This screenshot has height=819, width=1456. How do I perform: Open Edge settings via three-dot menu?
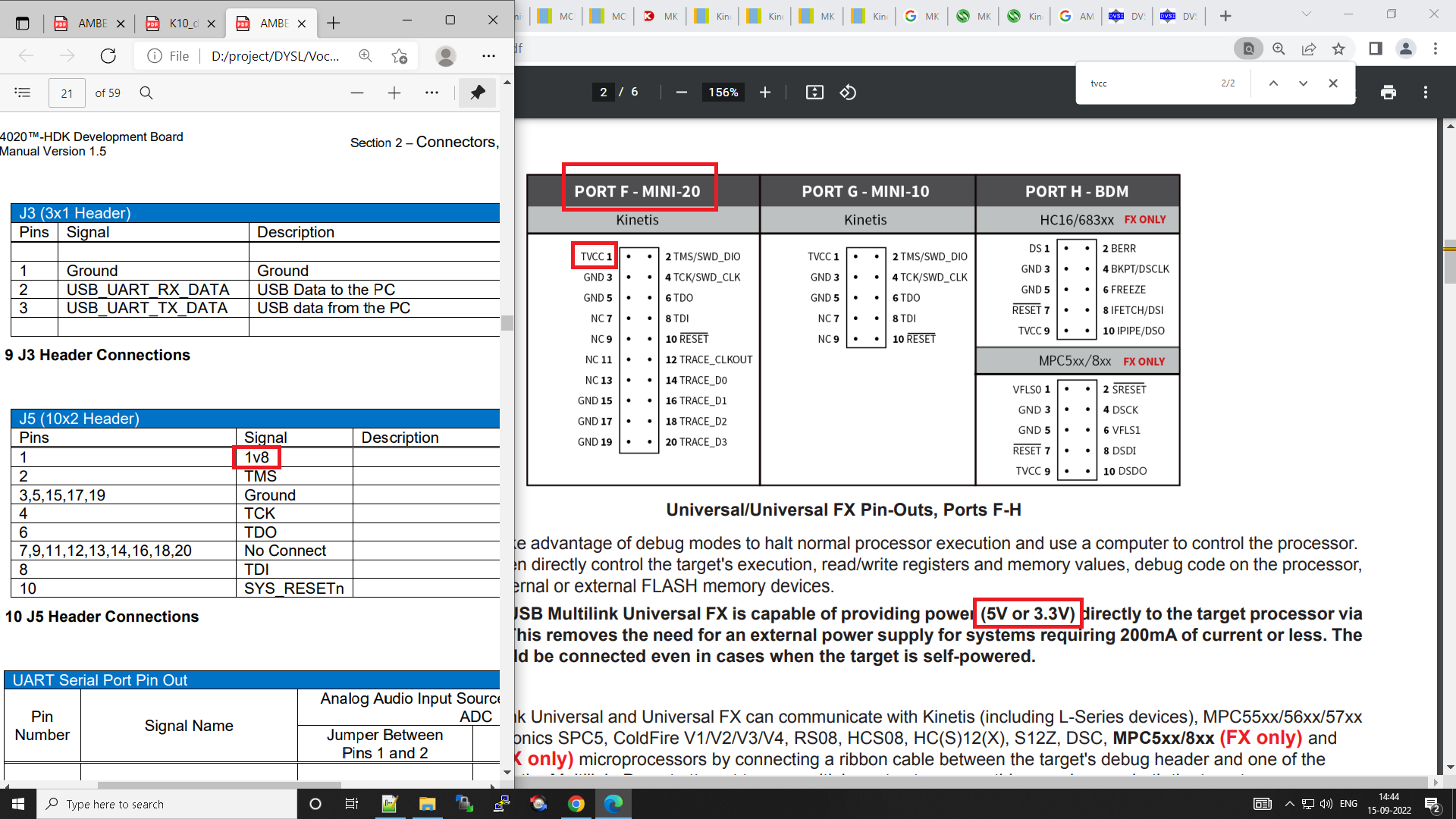(x=1436, y=49)
